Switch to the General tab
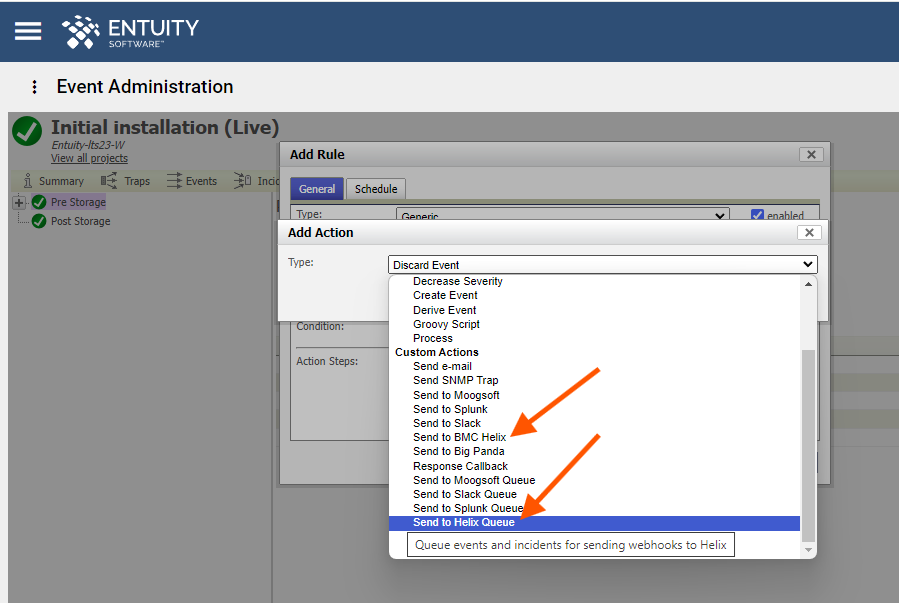The image size is (899, 603). (316, 189)
